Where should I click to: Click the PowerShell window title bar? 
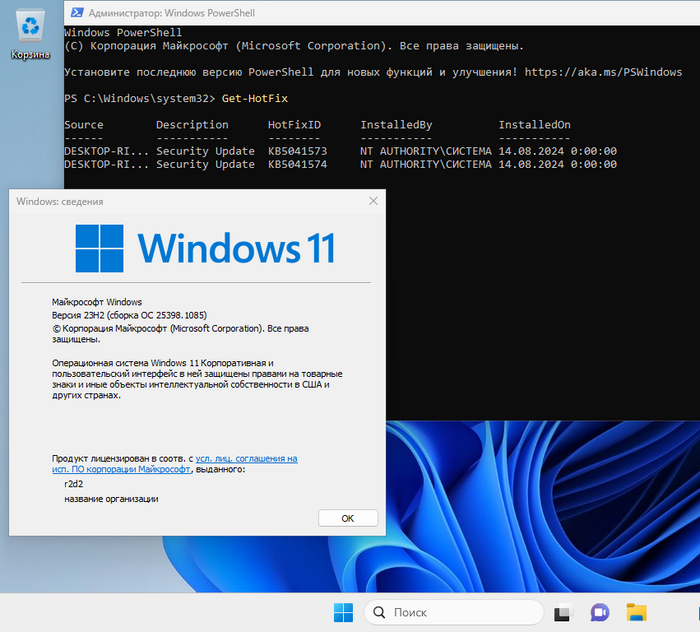pos(350,13)
